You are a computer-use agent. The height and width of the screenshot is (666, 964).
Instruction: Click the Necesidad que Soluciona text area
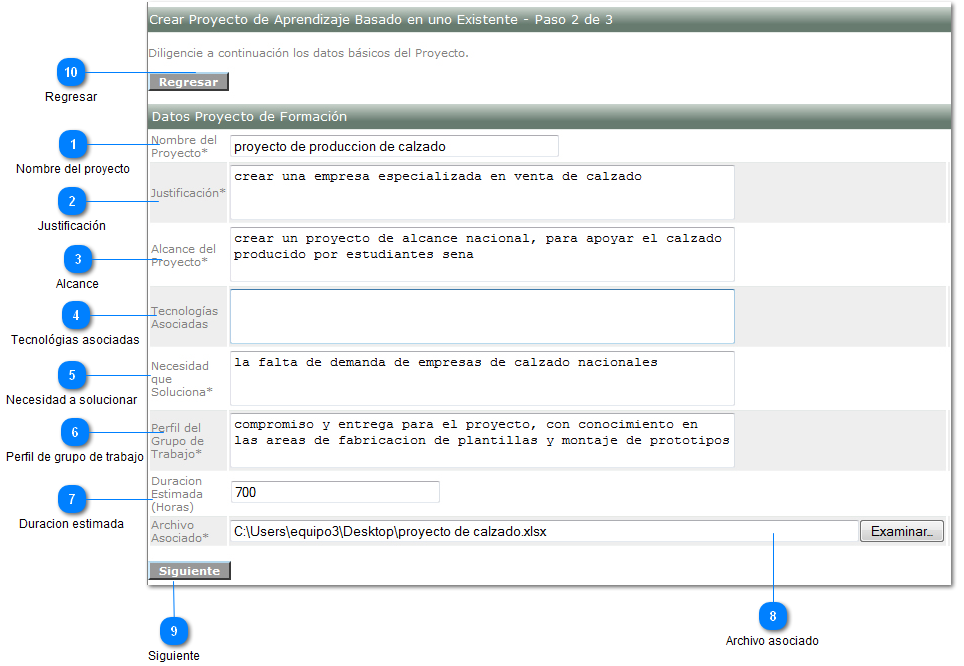482,379
